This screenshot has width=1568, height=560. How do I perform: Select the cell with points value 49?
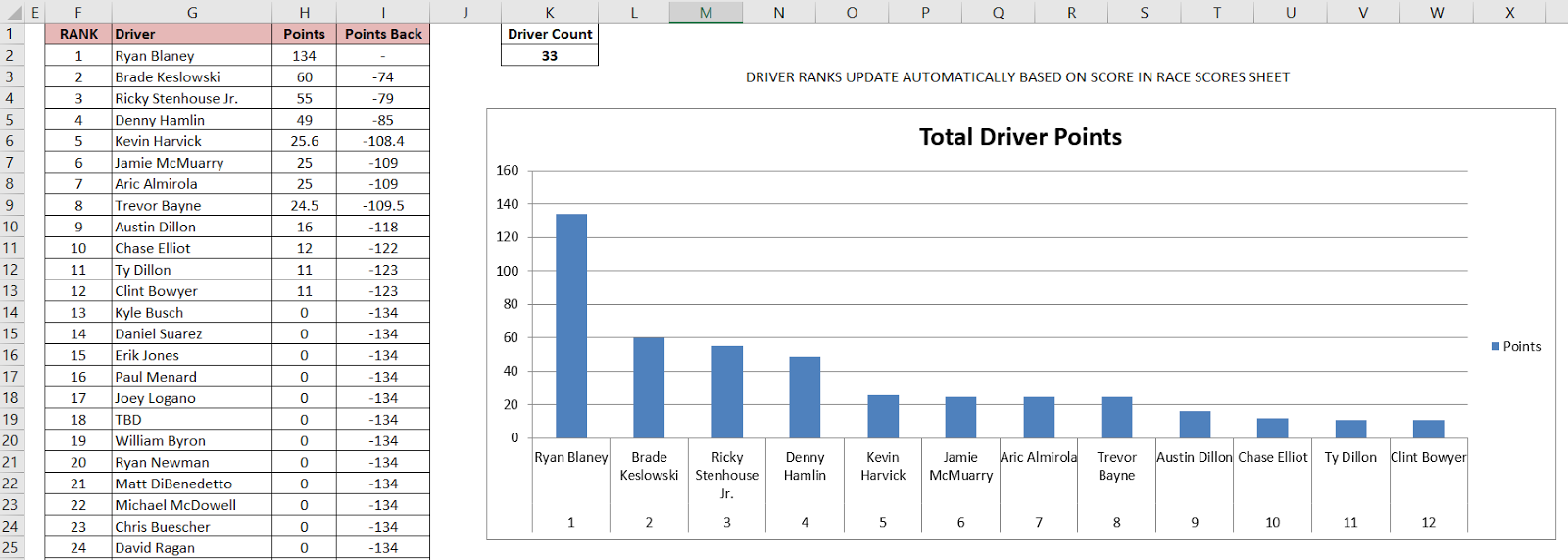pos(305,120)
